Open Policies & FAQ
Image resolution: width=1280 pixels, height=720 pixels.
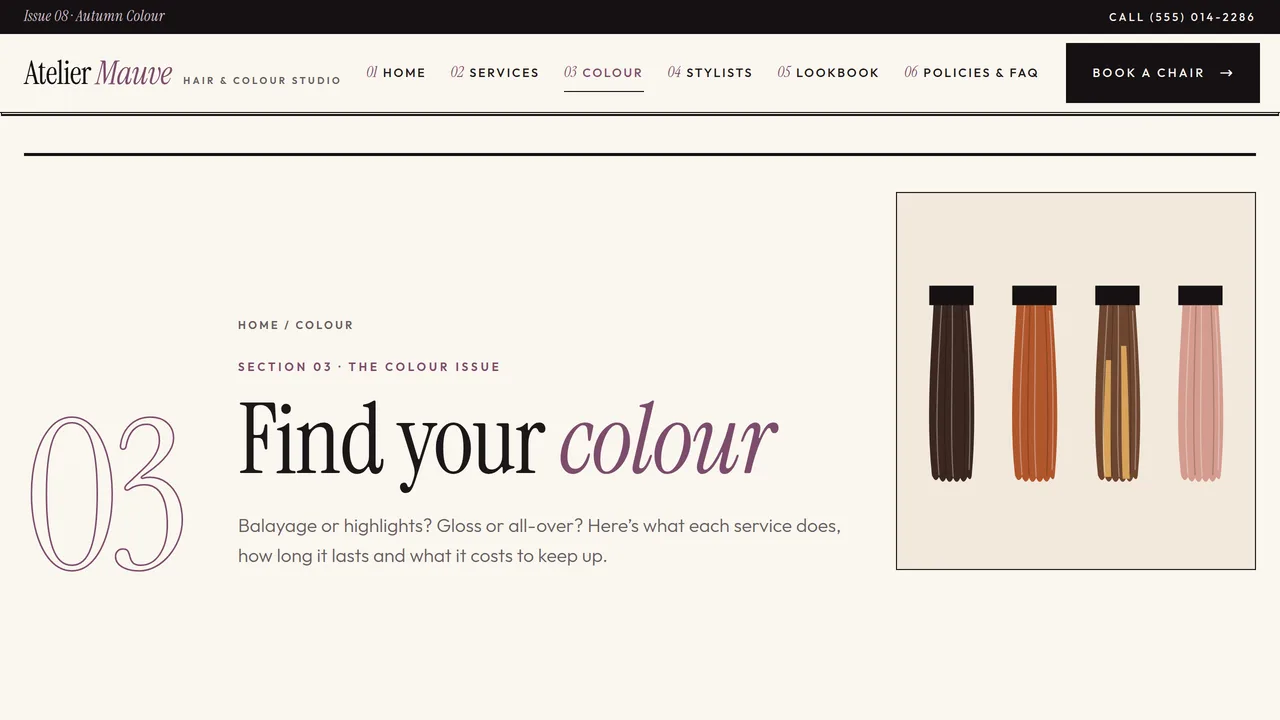(971, 73)
